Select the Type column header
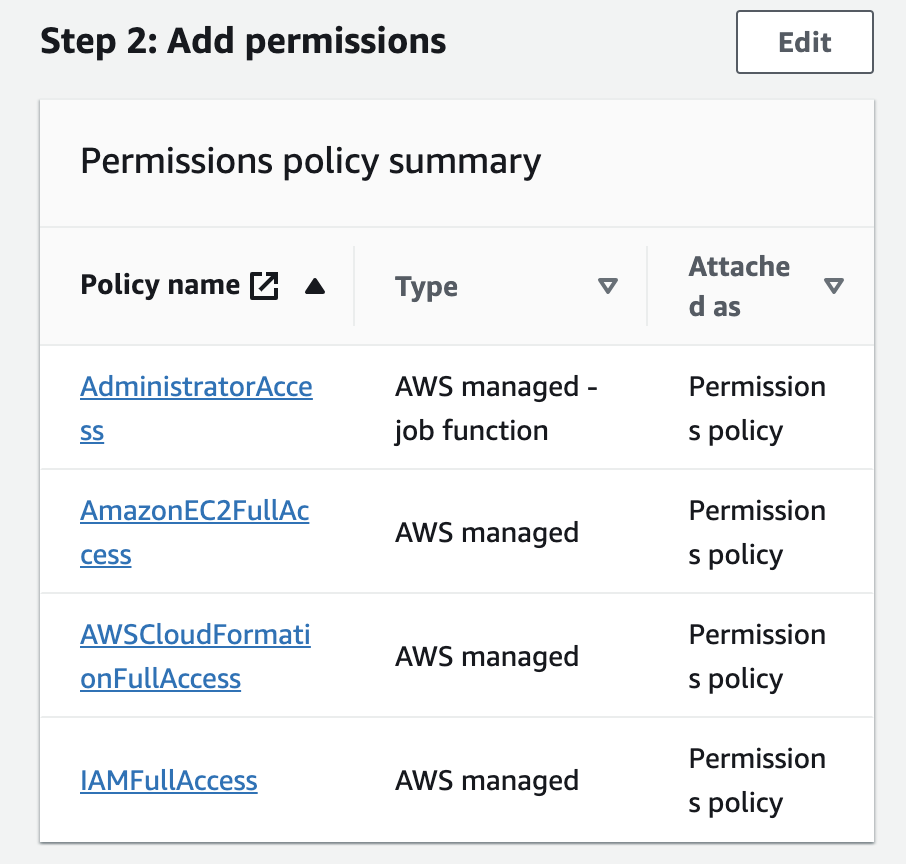 coord(427,286)
